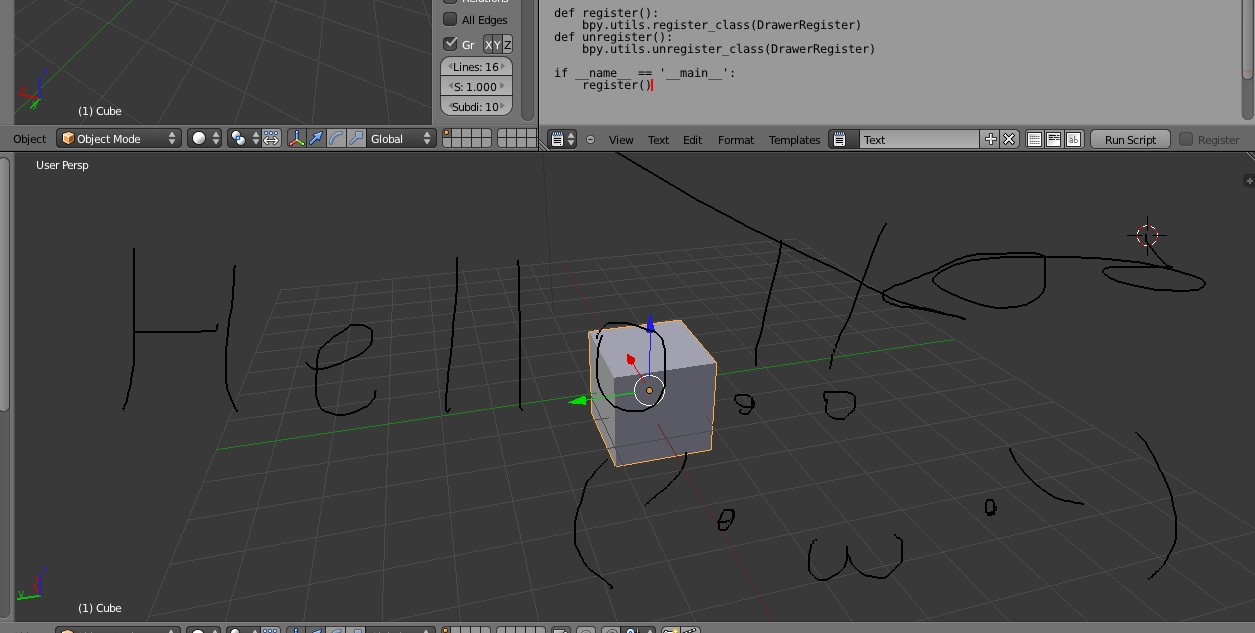Image resolution: width=1255 pixels, height=633 pixels.
Task: Enable the rotate manipulator arc icon
Action: tap(336, 139)
